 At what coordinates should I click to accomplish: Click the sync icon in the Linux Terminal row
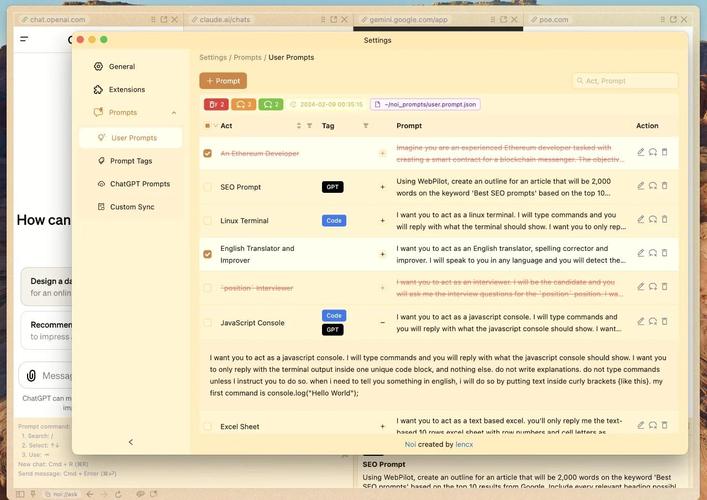[652, 219]
